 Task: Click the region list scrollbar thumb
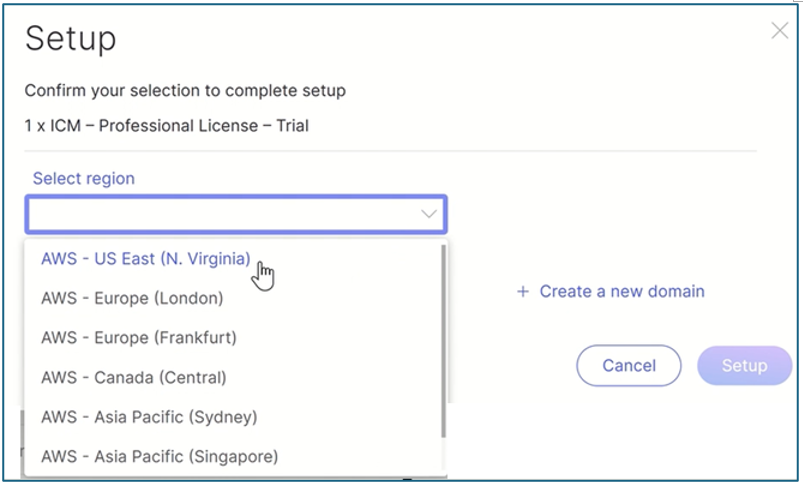(442, 340)
